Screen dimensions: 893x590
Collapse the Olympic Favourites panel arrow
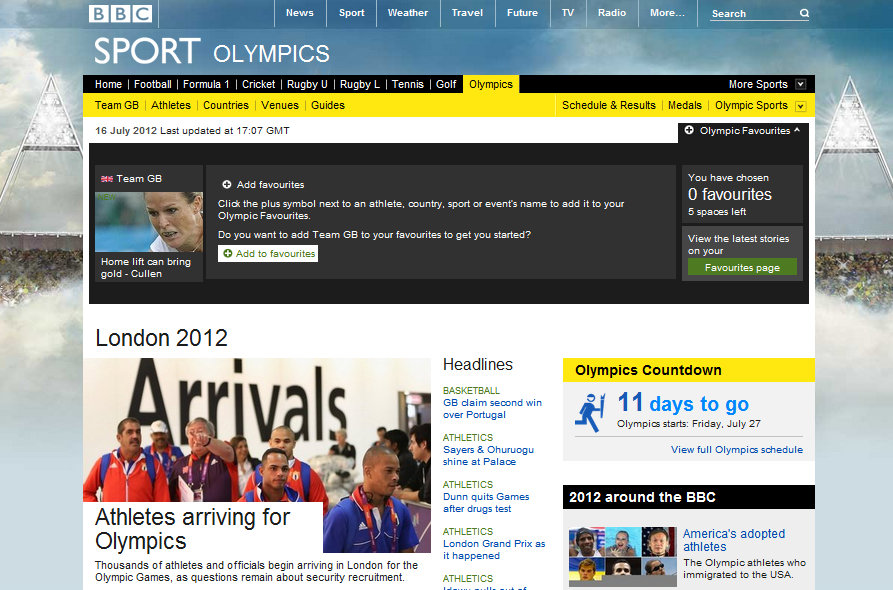click(797, 130)
